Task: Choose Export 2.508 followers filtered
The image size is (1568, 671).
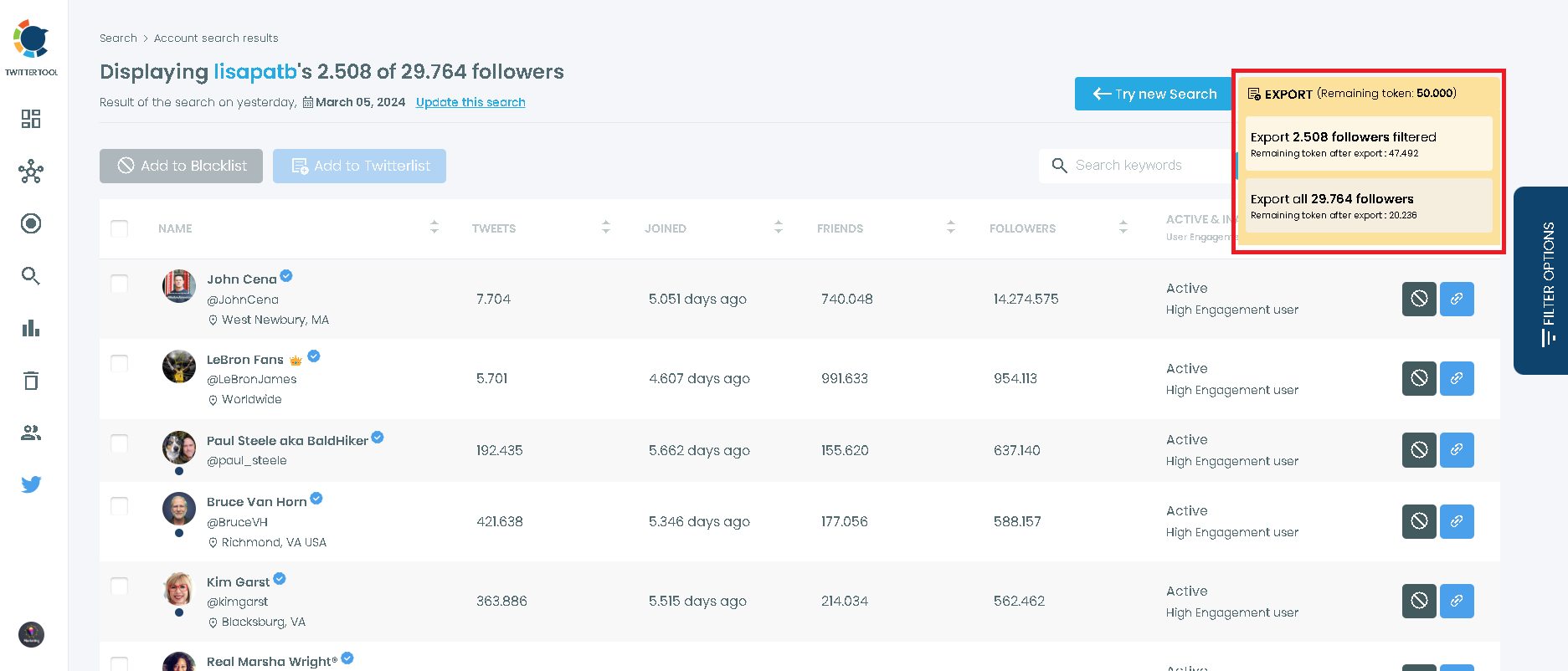Action: tap(1369, 144)
